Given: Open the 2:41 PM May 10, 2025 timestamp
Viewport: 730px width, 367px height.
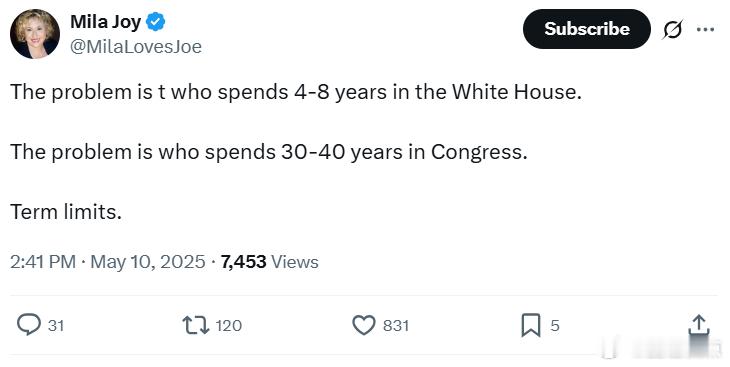Looking at the screenshot, I should click(x=108, y=262).
